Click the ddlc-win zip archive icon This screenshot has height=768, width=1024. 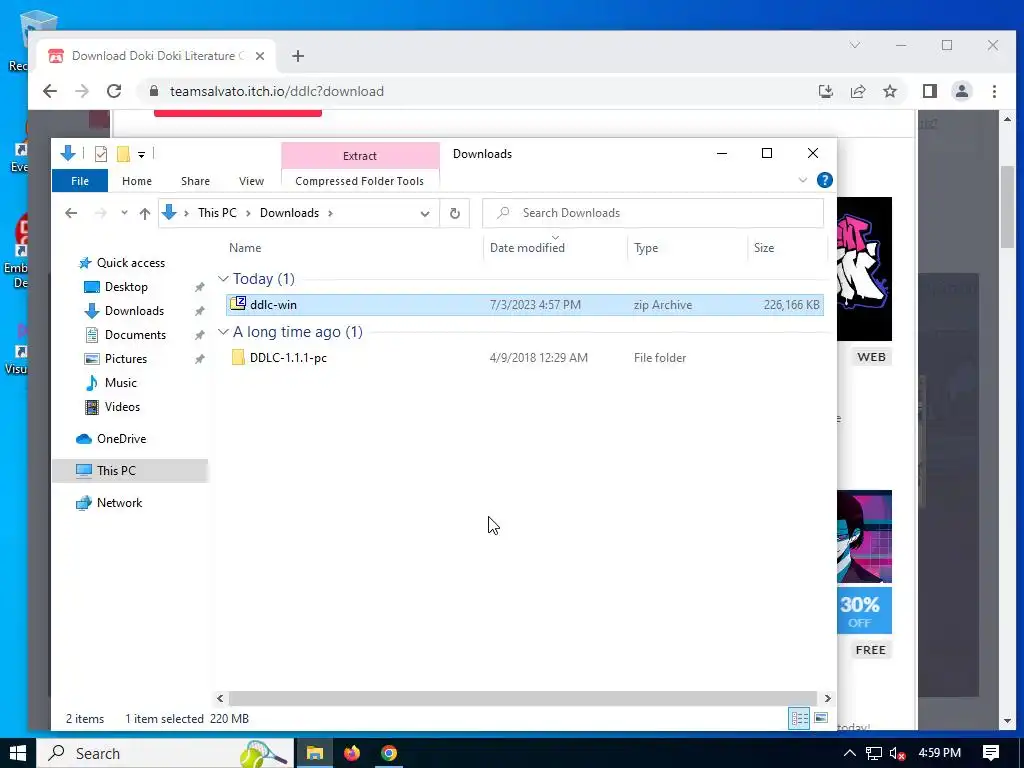(x=238, y=304)
